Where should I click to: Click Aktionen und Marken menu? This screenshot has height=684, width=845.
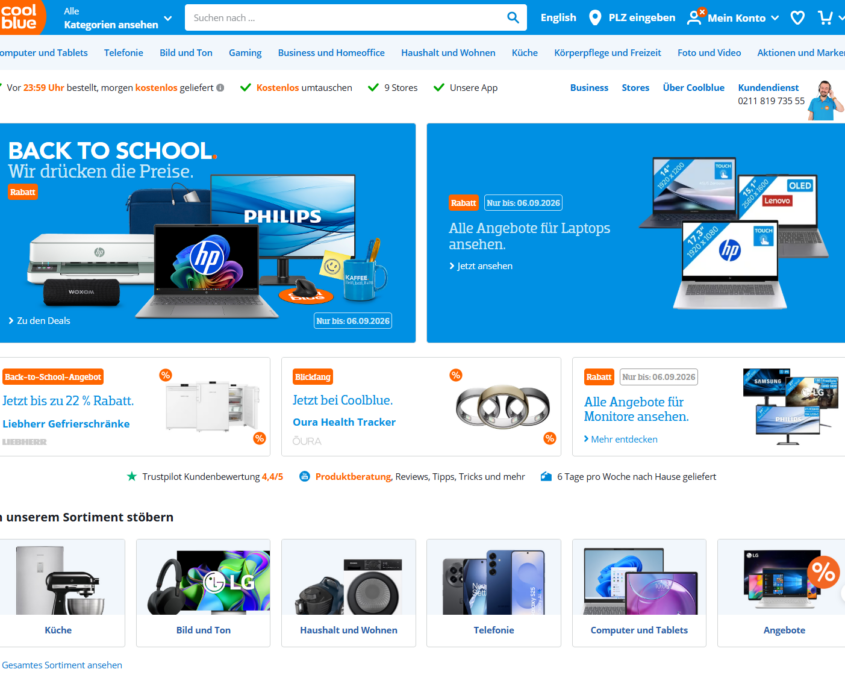(x=801, y=53)
